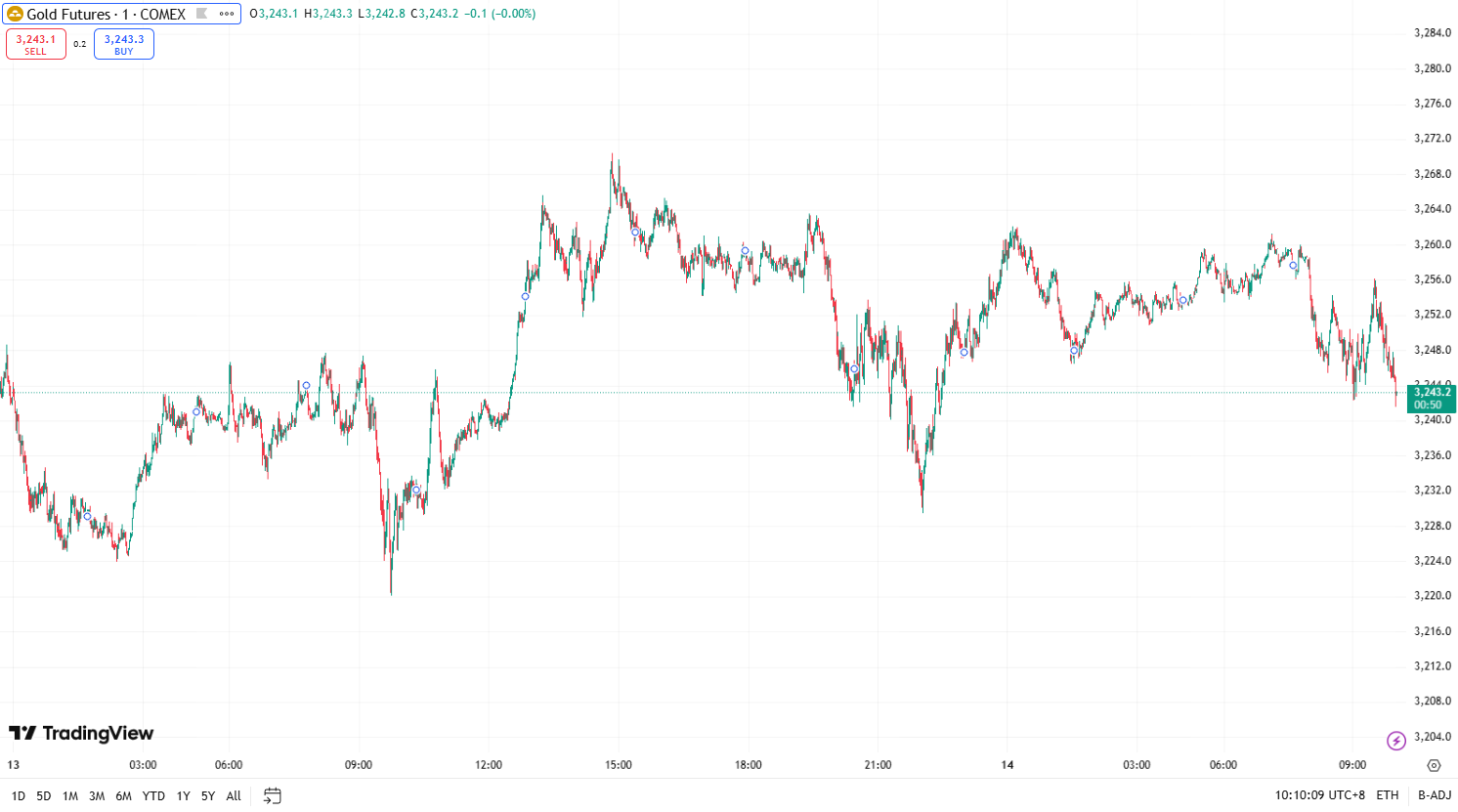Screen dimensions: 1458x812
Task: Click the Gold Futures symbol title
Action: pyautogui.click(x=106, y=14)
